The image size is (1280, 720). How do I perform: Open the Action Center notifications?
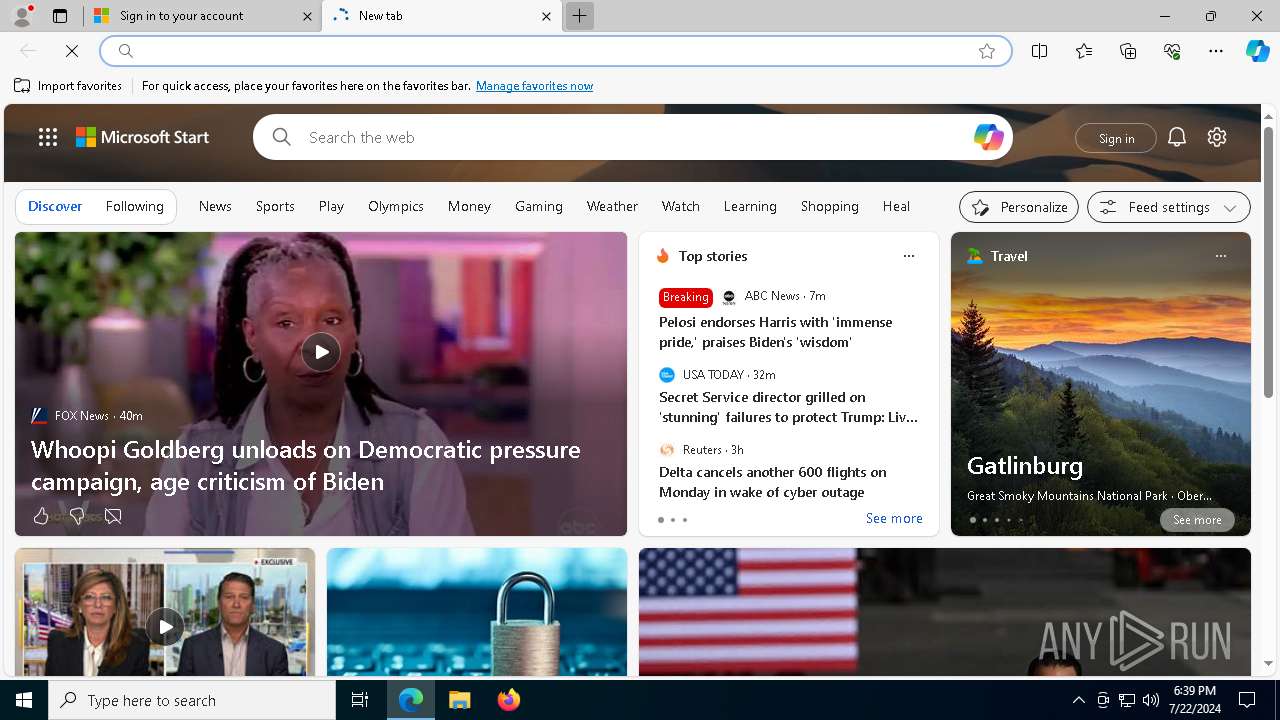coord(1247,700)
